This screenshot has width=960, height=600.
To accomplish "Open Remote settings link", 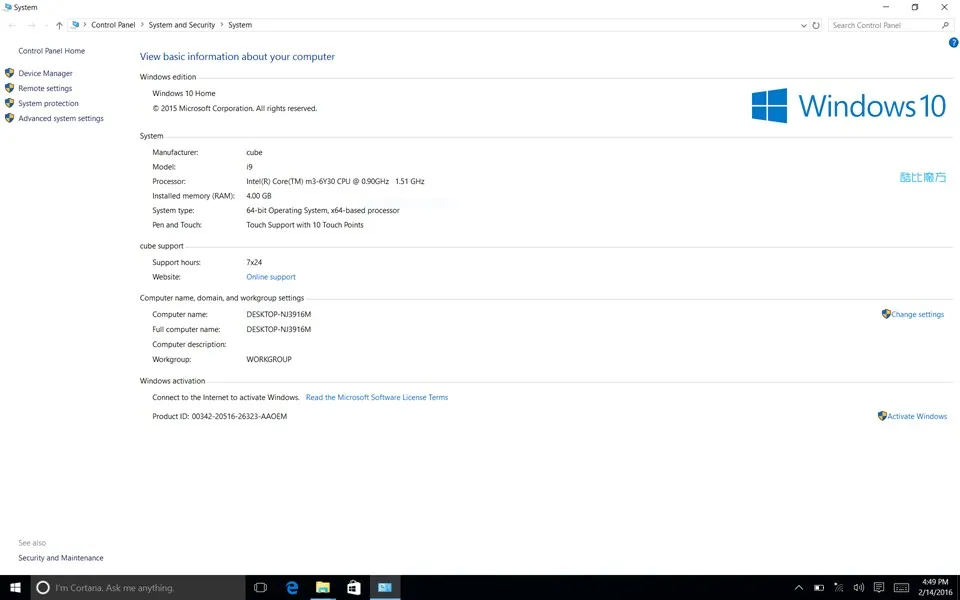I will click(45, 88).
